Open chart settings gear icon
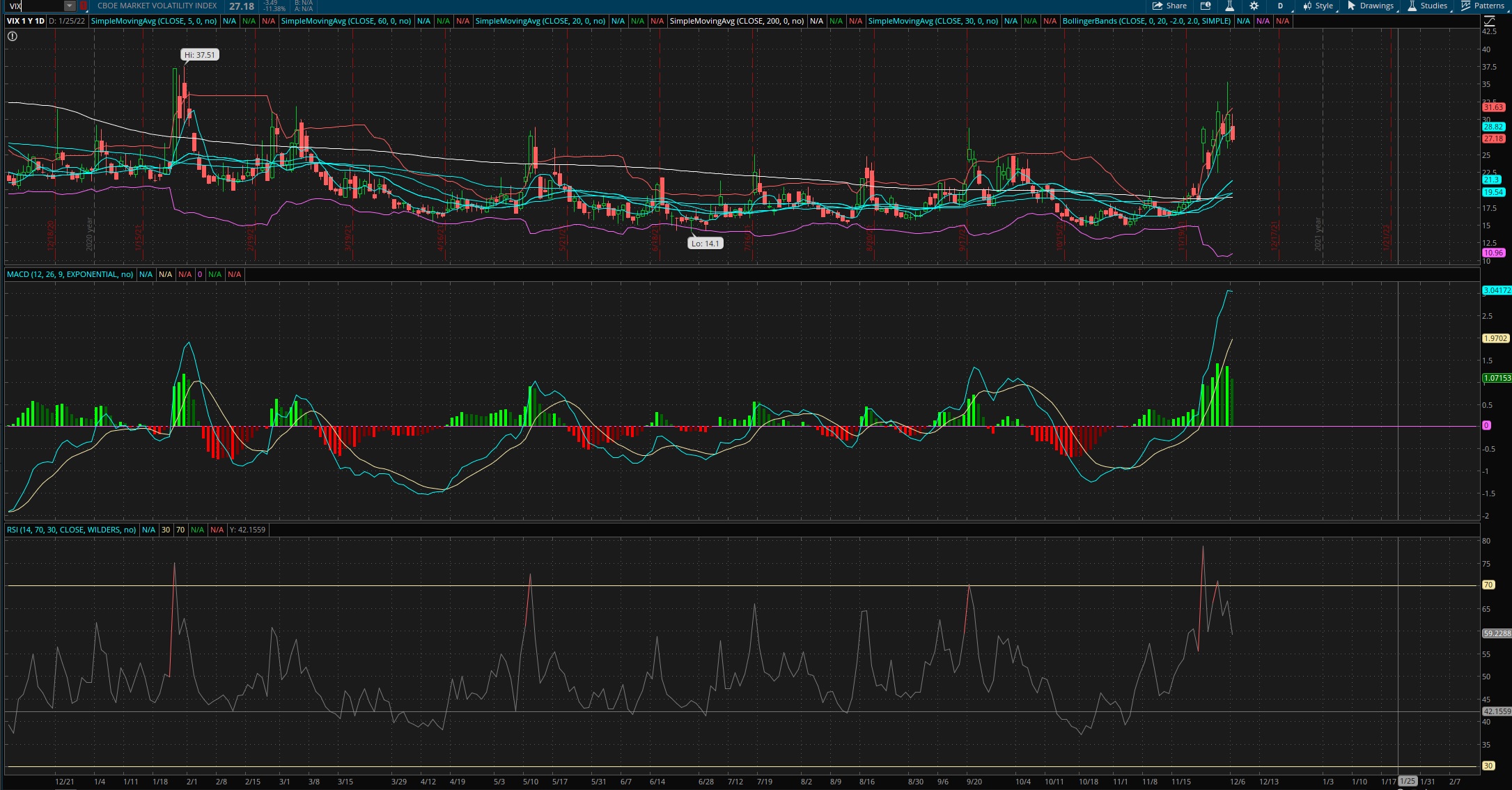This screenshot has height=790, width=1512. (1254, 6)
